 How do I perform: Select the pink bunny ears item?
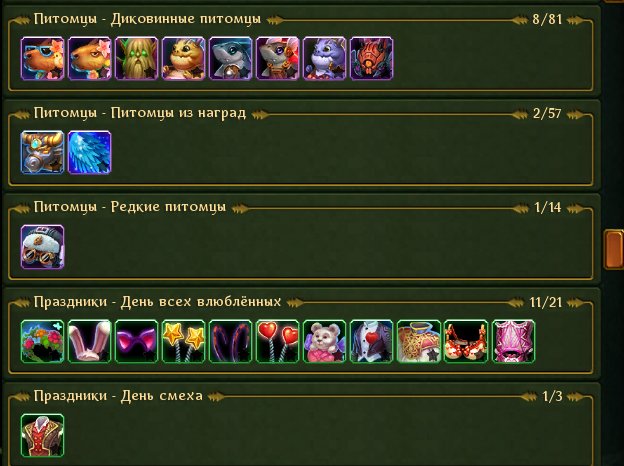pyautogui.click(x=90, y=341)
